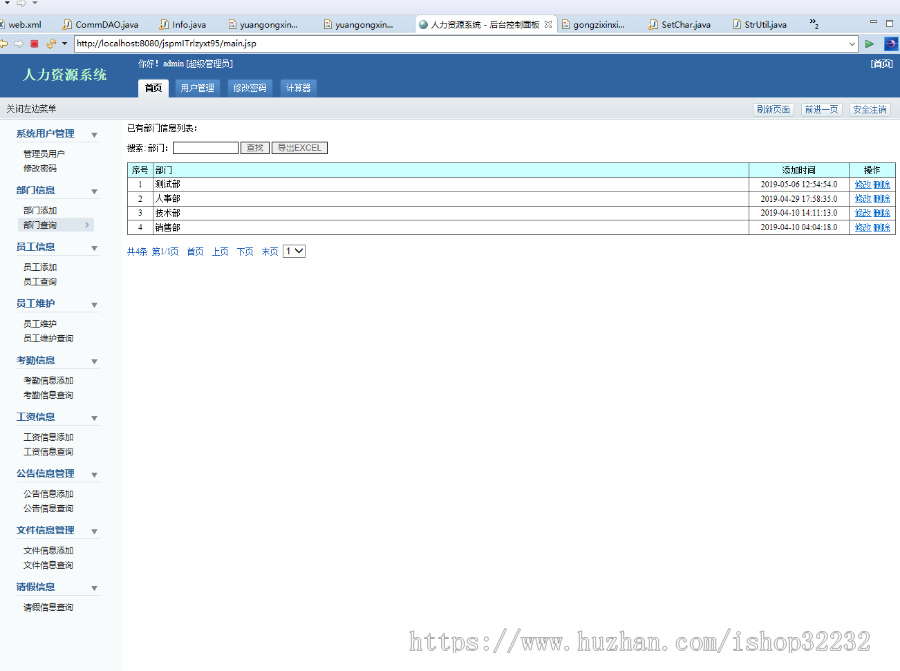Switch to the web.xml editor tab
Viewport: 900px width, 671px height.
tap(23, 25)
